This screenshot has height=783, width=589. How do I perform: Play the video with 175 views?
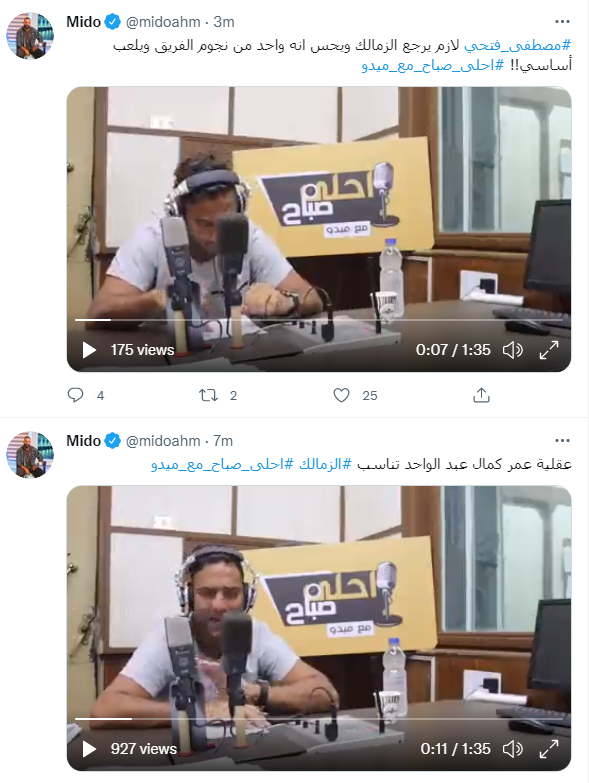[x=89, y=350]
